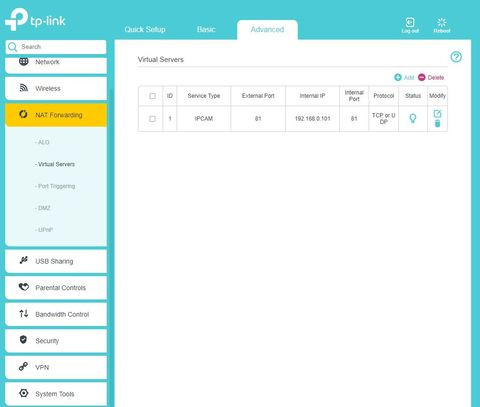Expand the VPN menu section
Image resolution: width=480 pixels, height=407 pixels.
pos(56,367)
